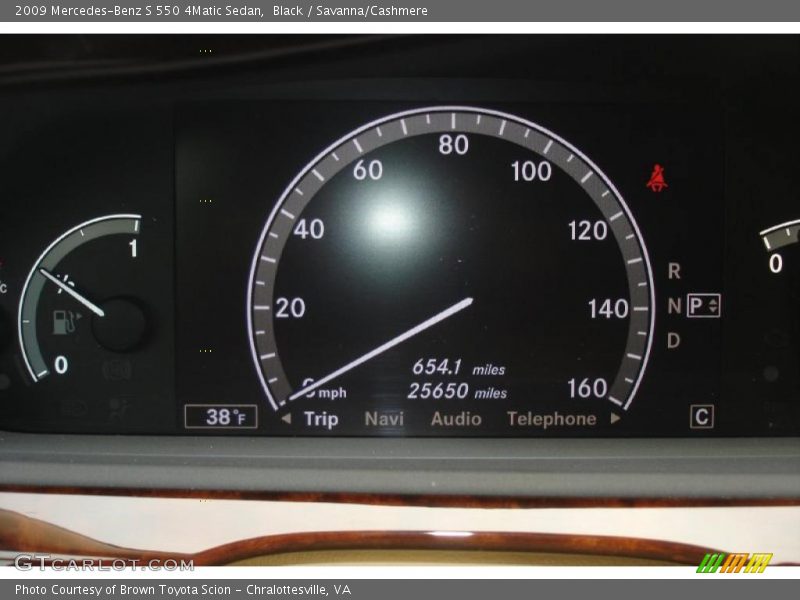
Task: Select the Trip menu item
Action: (x=321, y=419)
